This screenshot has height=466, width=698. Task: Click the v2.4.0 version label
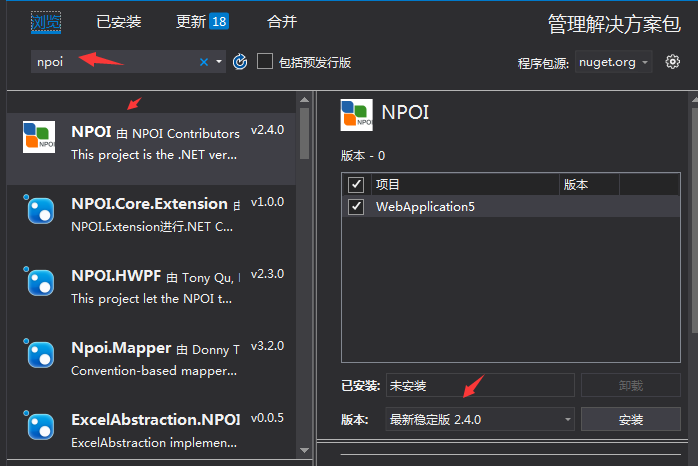[267, 130]
